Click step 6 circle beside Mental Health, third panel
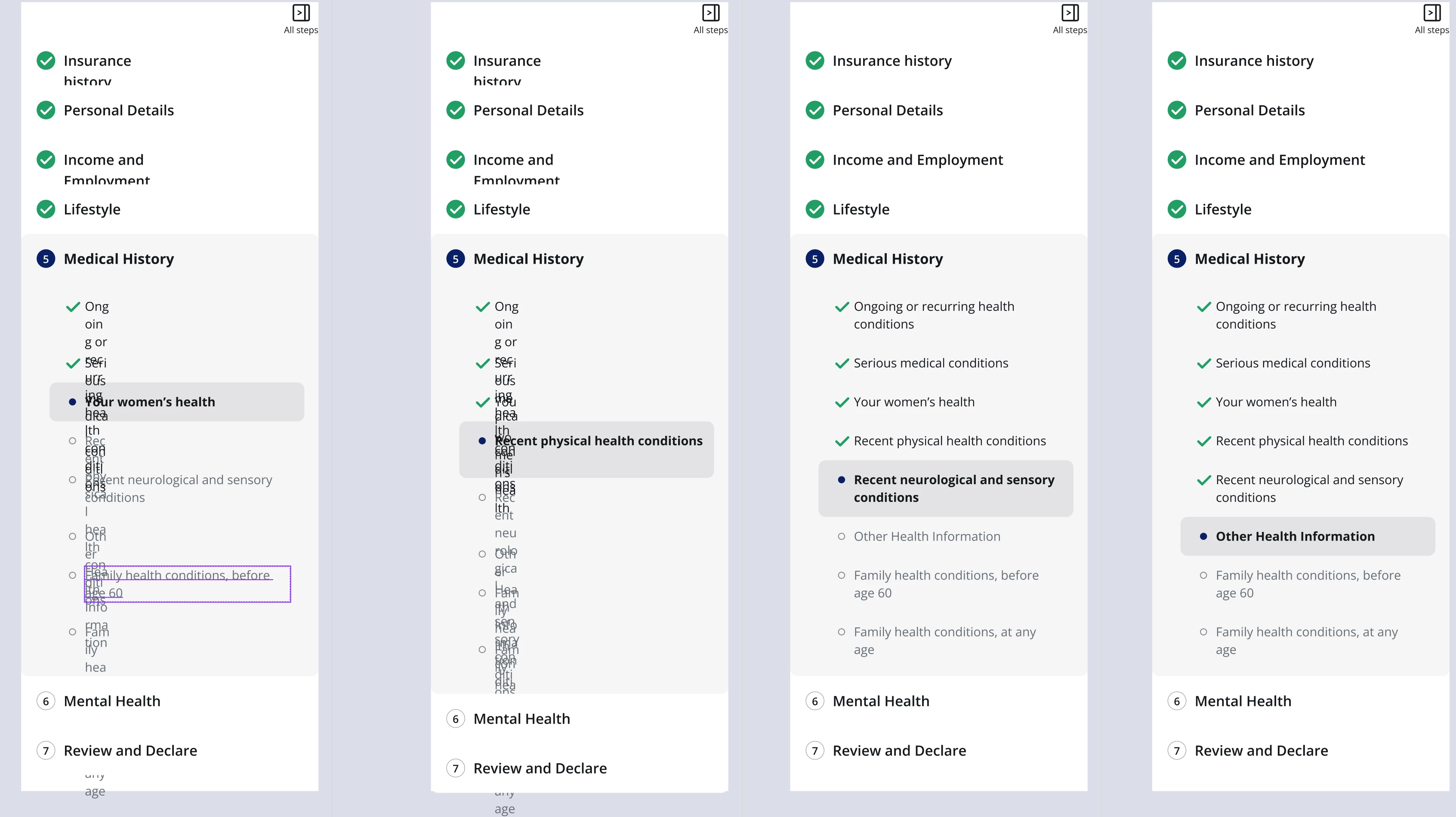Screen dimensions: 1456x817 [814, 701]
